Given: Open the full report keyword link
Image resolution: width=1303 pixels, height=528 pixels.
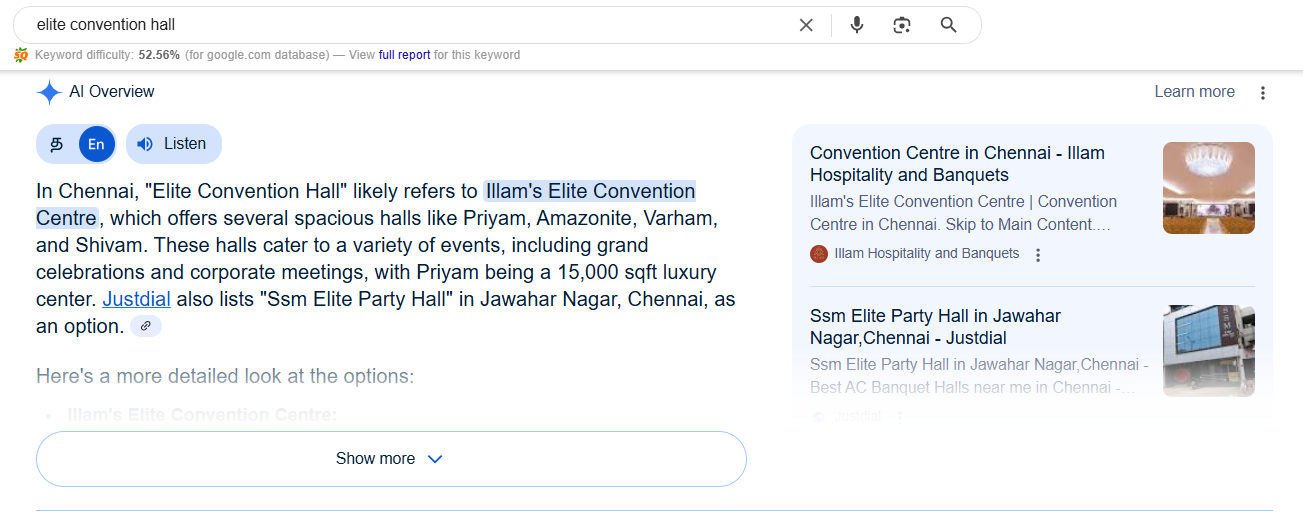Looking at the screenshot, I should point(405,55).
